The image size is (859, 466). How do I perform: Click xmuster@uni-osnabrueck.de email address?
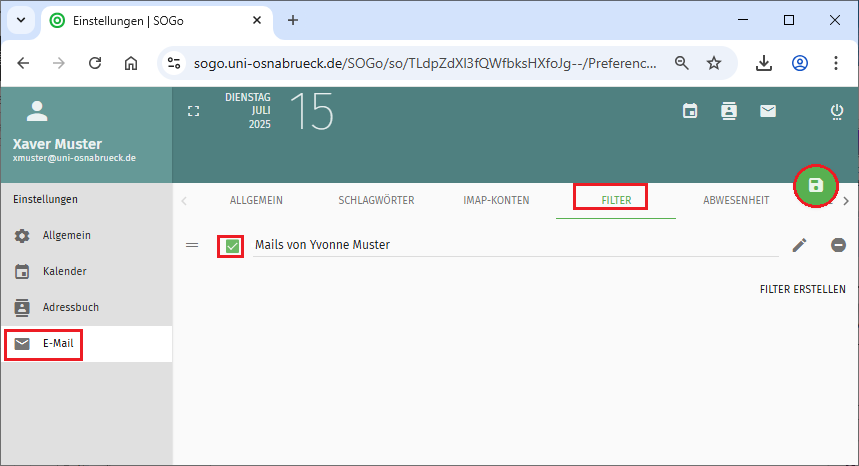(x=74, y=158)
